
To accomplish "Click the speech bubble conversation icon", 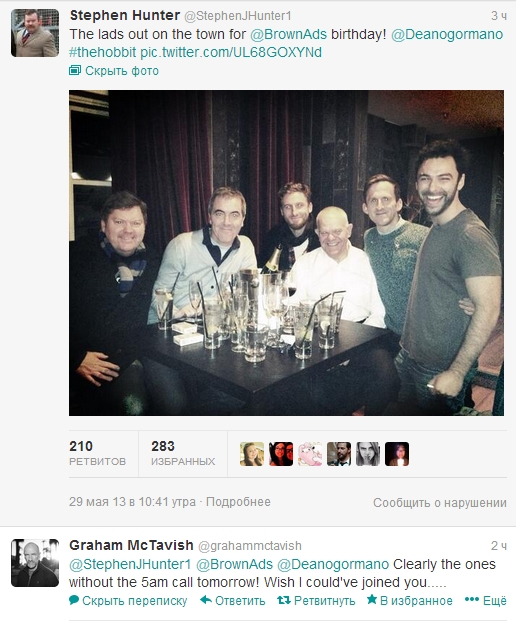I will coord(74,600).
